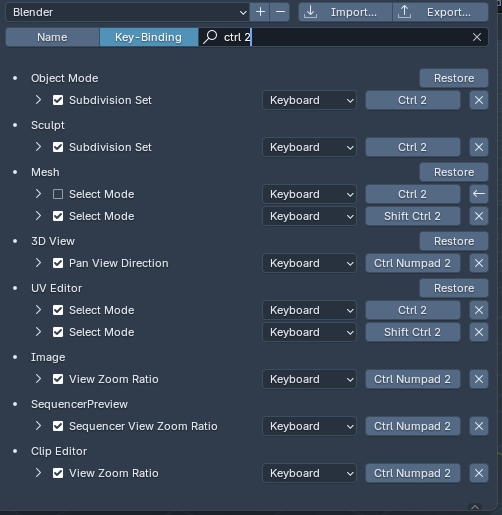
Task: Remove Sculpt Subdivision Set keymap item
Action: (x=479, y=147)
